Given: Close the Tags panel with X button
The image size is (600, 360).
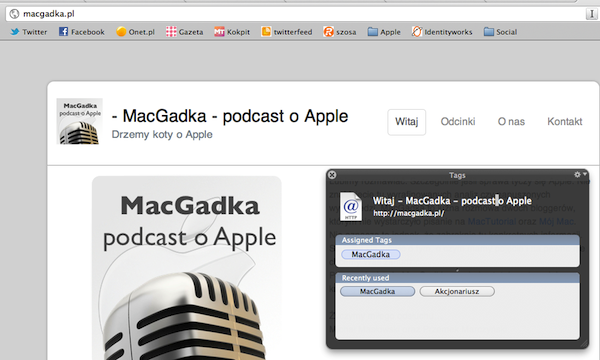Looking at the screenshot, I should tap(332, 175).
